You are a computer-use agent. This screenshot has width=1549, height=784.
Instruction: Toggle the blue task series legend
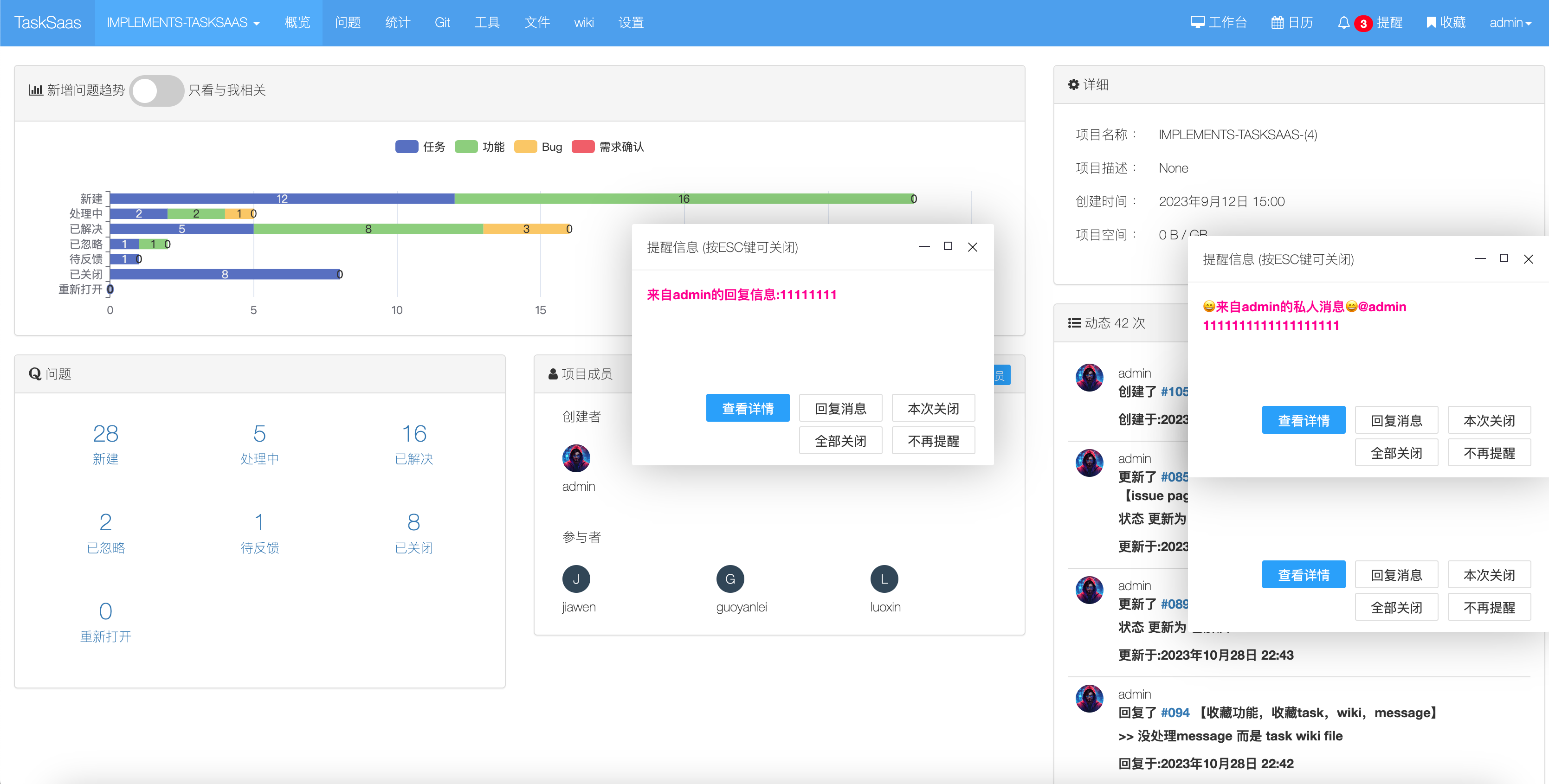[x=407, y=147]
